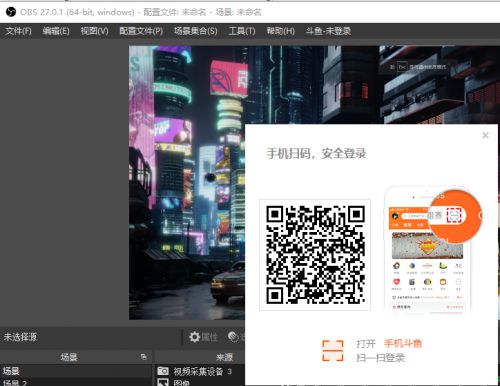Click the 手机斗鱼 orange link
This screenshot has width=500, height=386.
403,343
